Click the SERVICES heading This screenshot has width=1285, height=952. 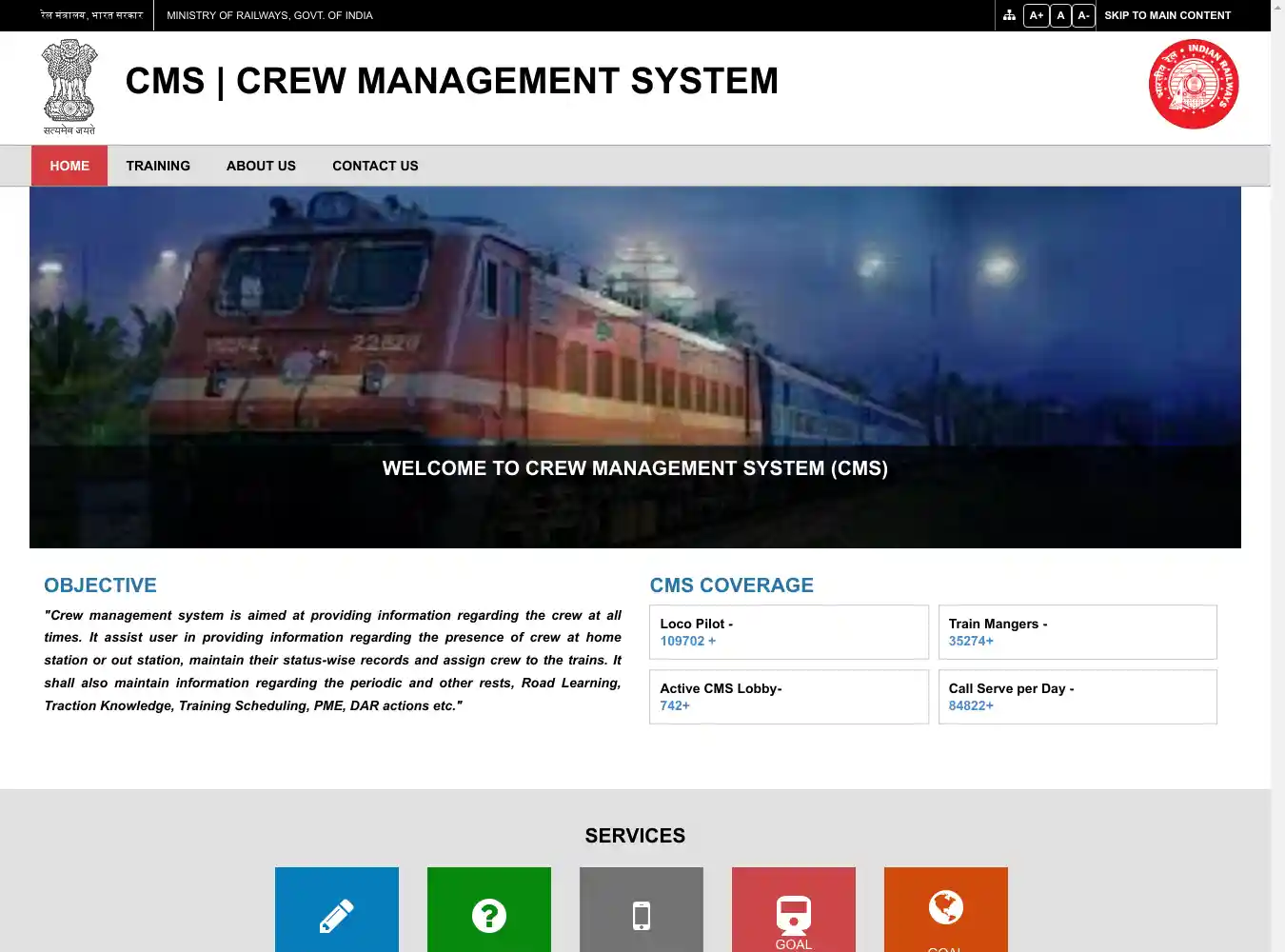[635, 836]
